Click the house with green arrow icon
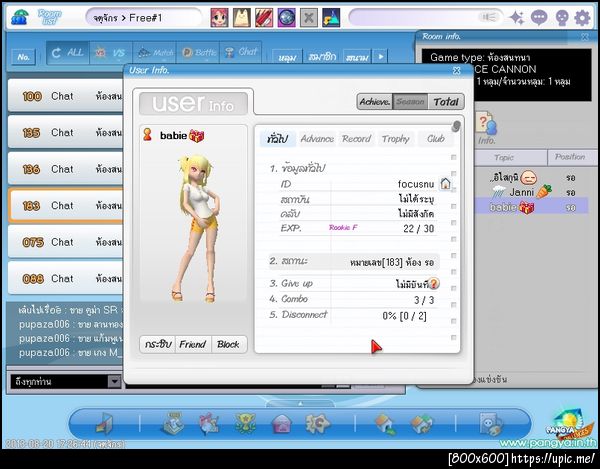The height and width of the screenshot is (469, 600). point(385,424)
